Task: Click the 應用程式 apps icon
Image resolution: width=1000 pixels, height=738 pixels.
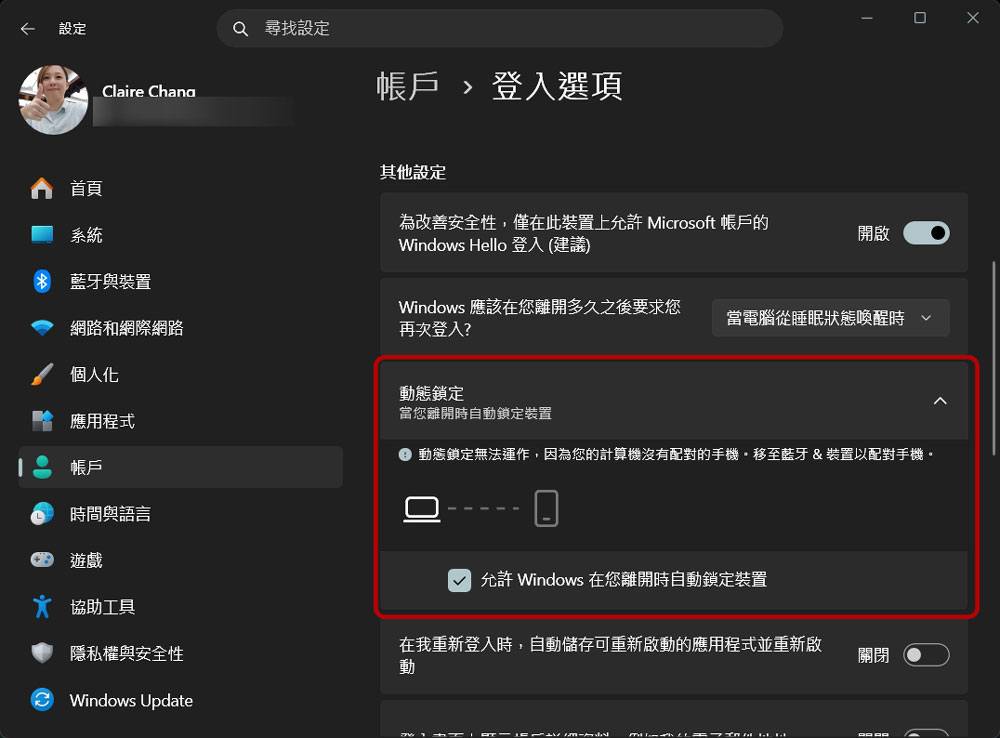Action: click(42, 421)
